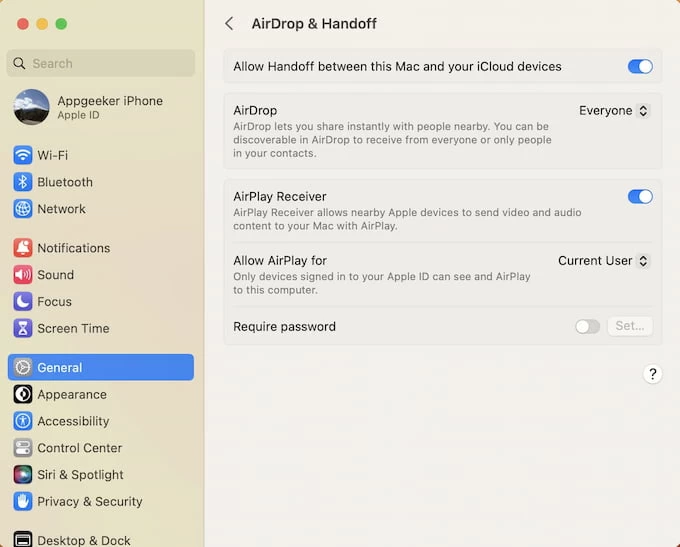Open help with the question mark button

click(x=652, y=374)
